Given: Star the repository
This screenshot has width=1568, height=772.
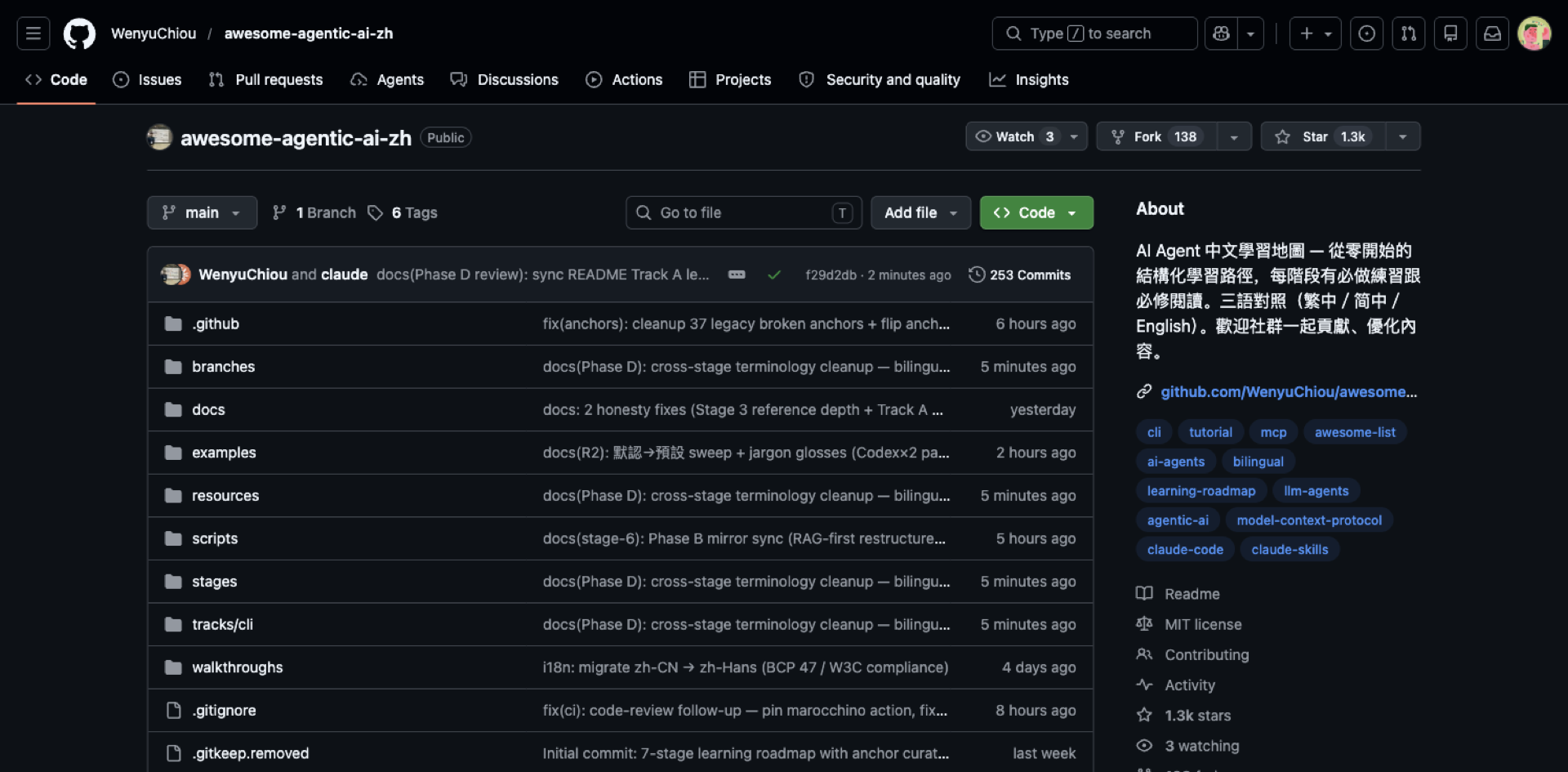Looking at the screenshot, I should point(1323,136).
